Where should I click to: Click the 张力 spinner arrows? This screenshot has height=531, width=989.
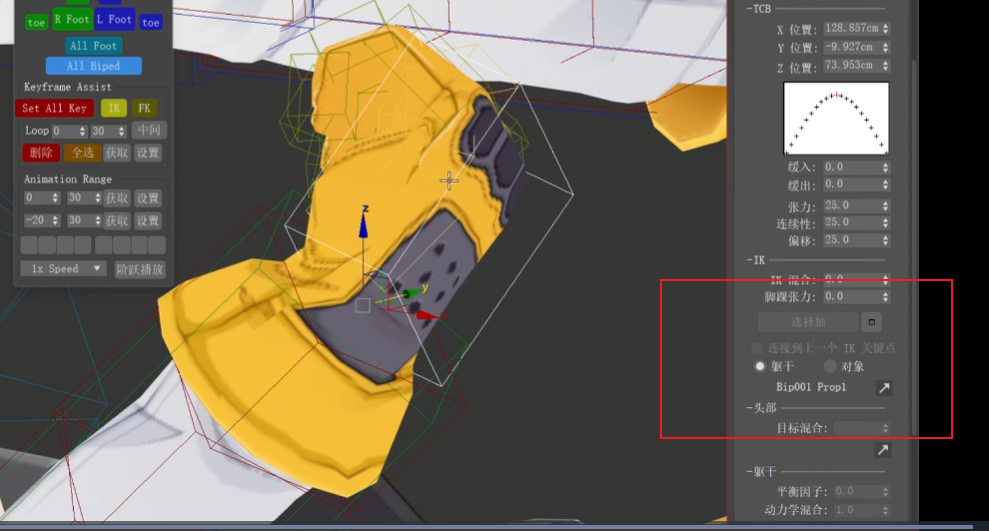click(x=886, y=206)
